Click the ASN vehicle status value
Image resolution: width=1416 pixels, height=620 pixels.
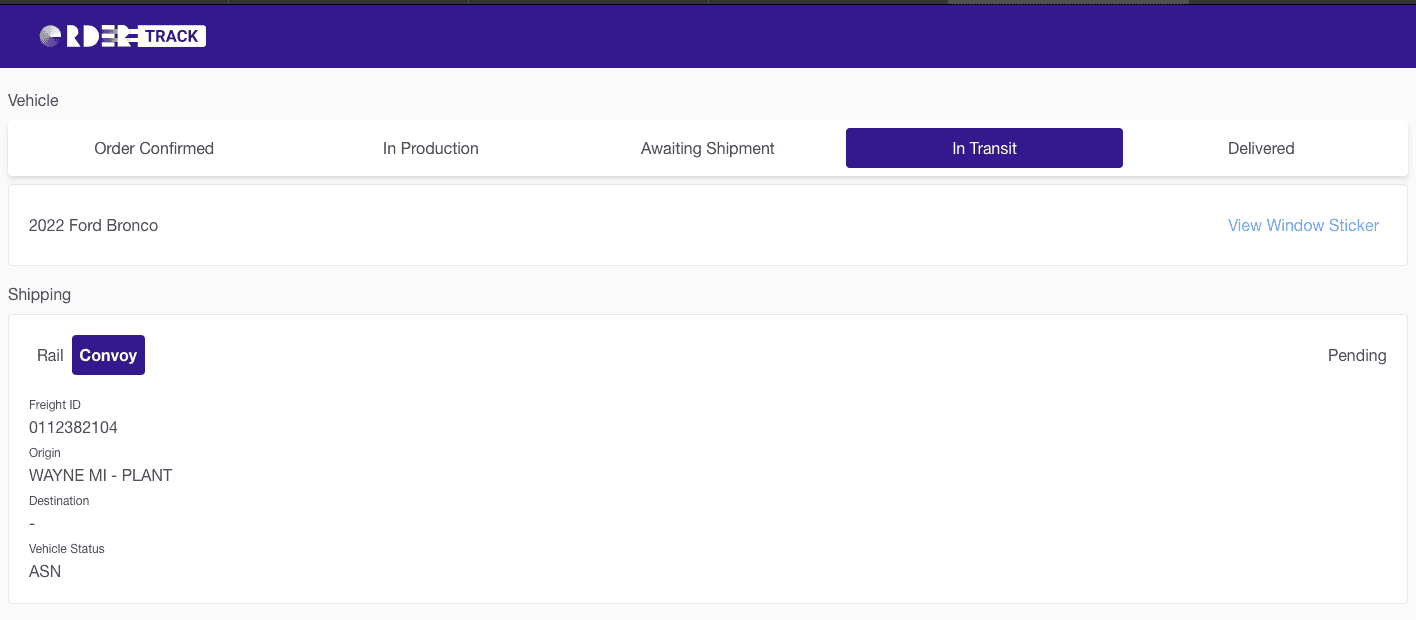click(45, 571)
